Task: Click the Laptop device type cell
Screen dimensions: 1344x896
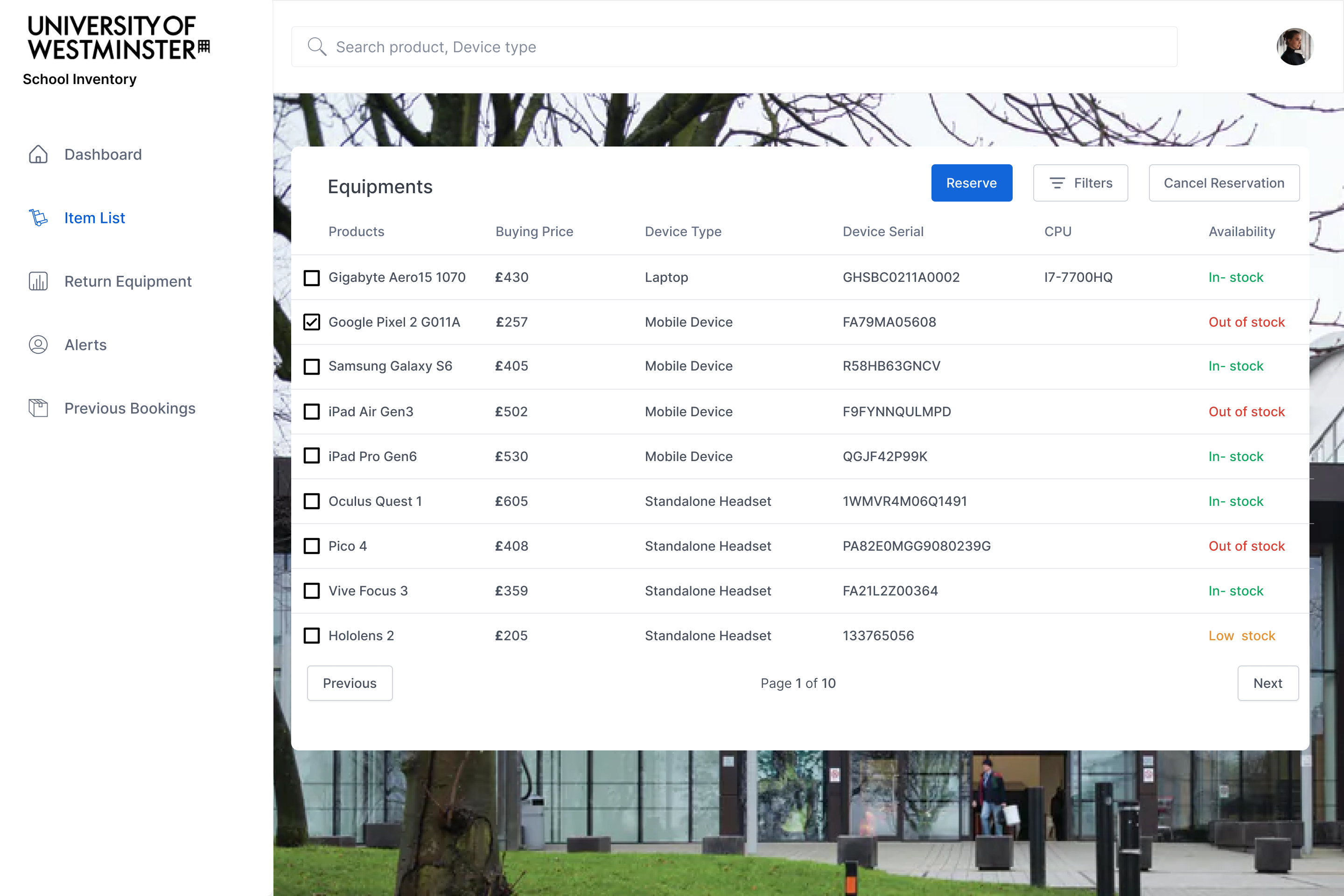Action: [666, 277]
